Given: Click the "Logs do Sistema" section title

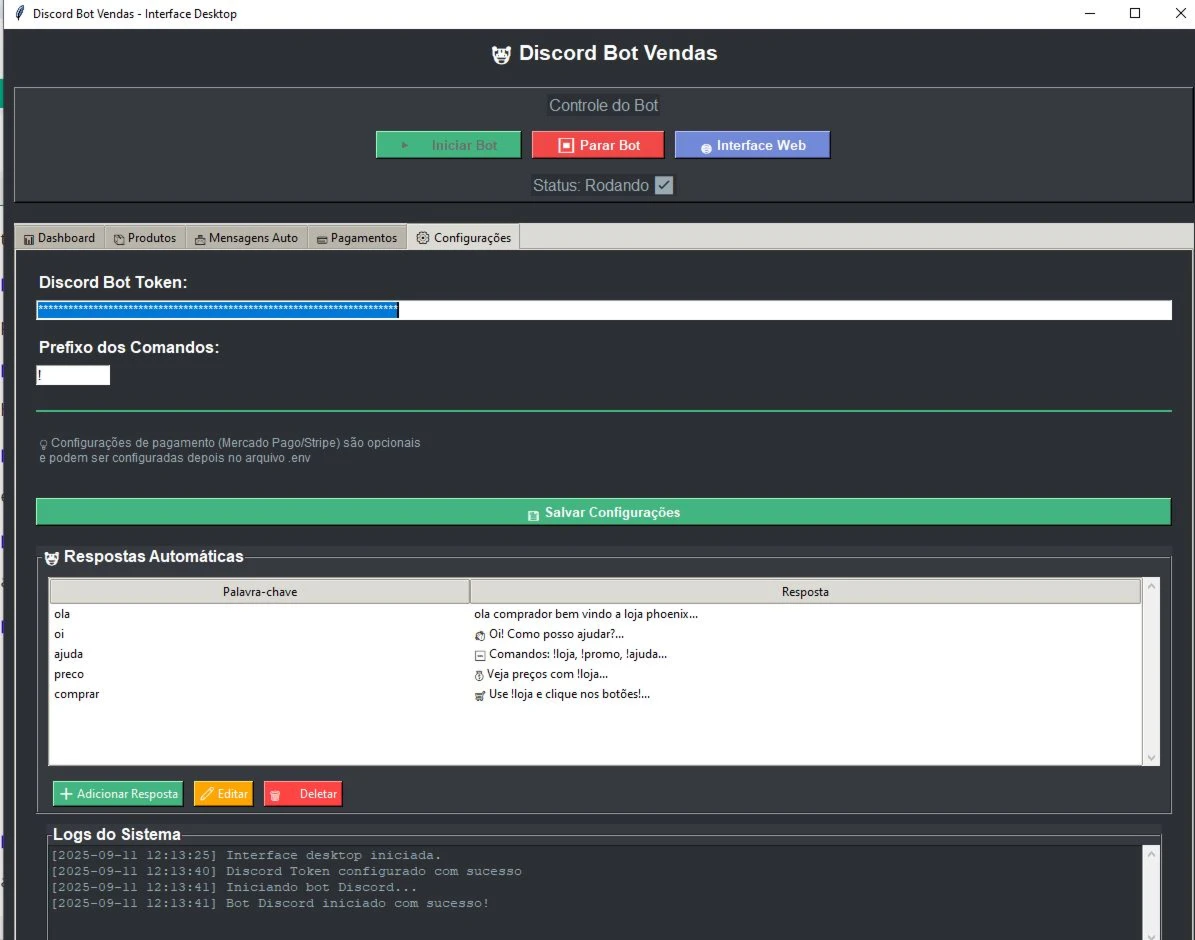Looking at the screenshot, I should (117, 834).
